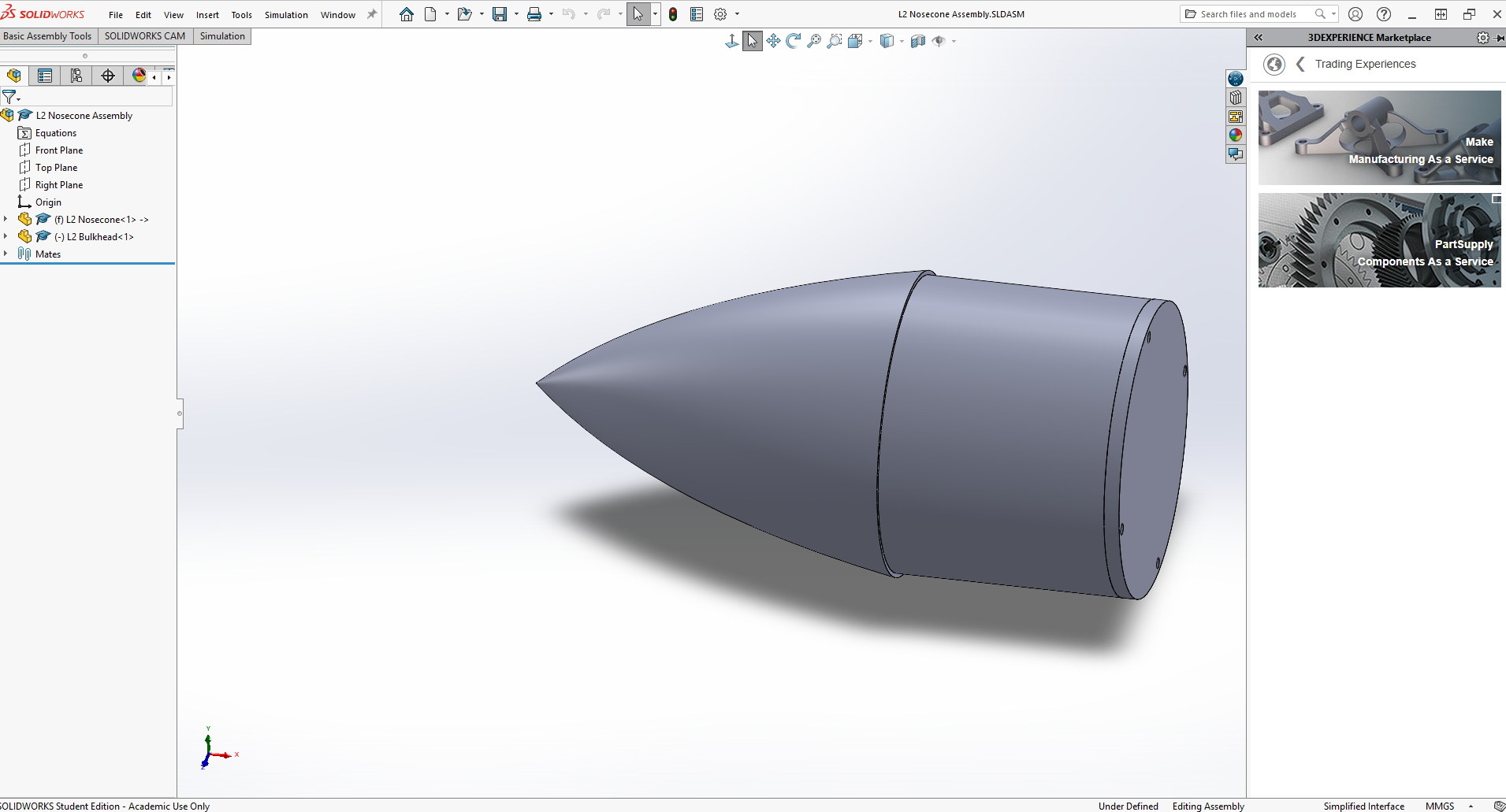Open Marketplace panel settings gear
This screenshot has height=812, width=1506.
click(1483, 38)
